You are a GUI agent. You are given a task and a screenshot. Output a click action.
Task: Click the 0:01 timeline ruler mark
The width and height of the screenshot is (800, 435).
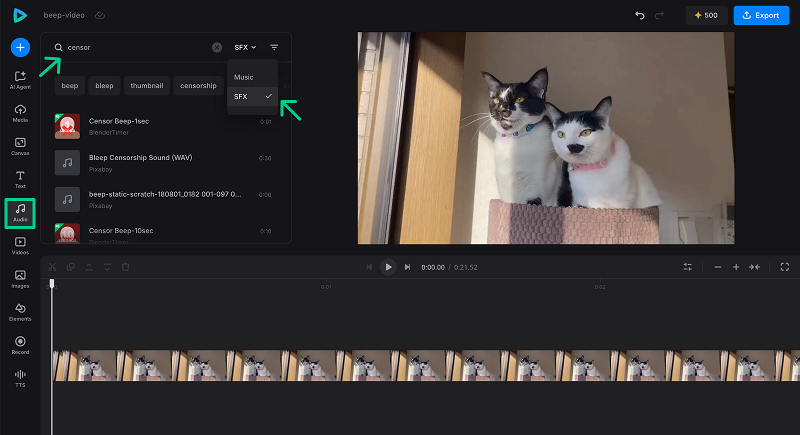(x=326, y=287)
